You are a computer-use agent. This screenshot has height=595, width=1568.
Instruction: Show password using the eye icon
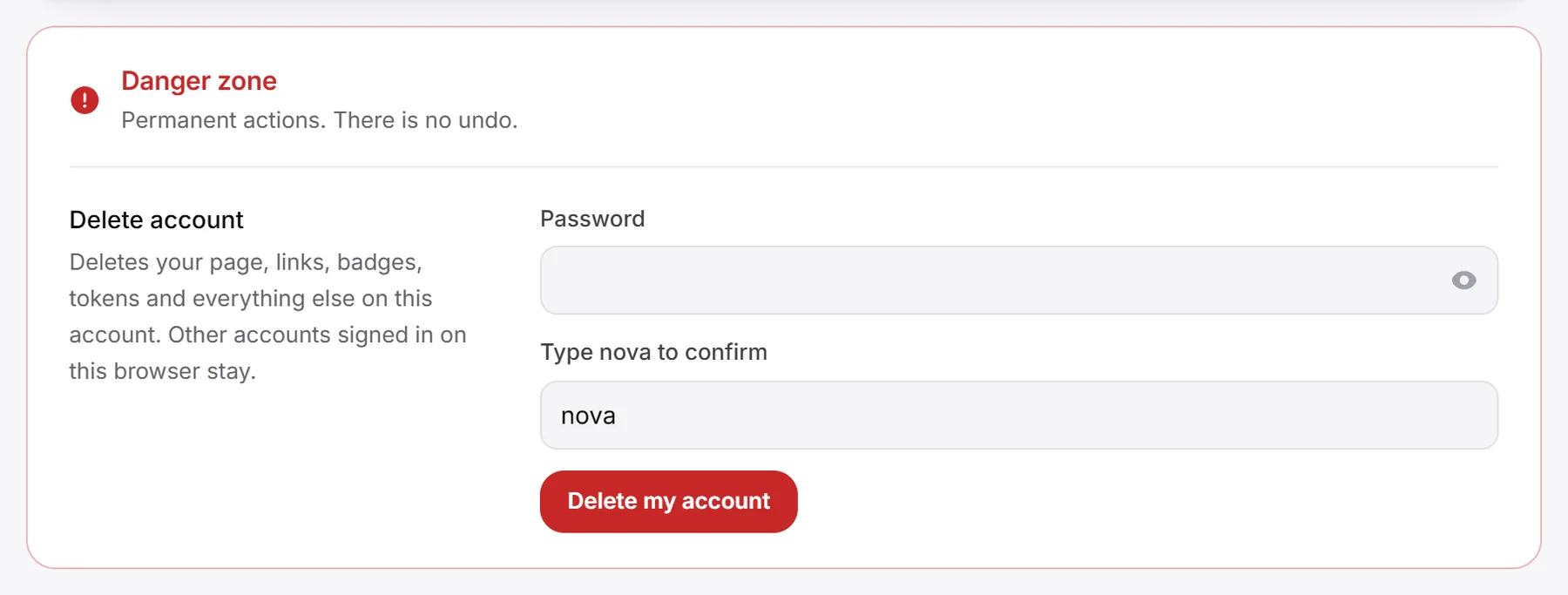[1463, 281]
